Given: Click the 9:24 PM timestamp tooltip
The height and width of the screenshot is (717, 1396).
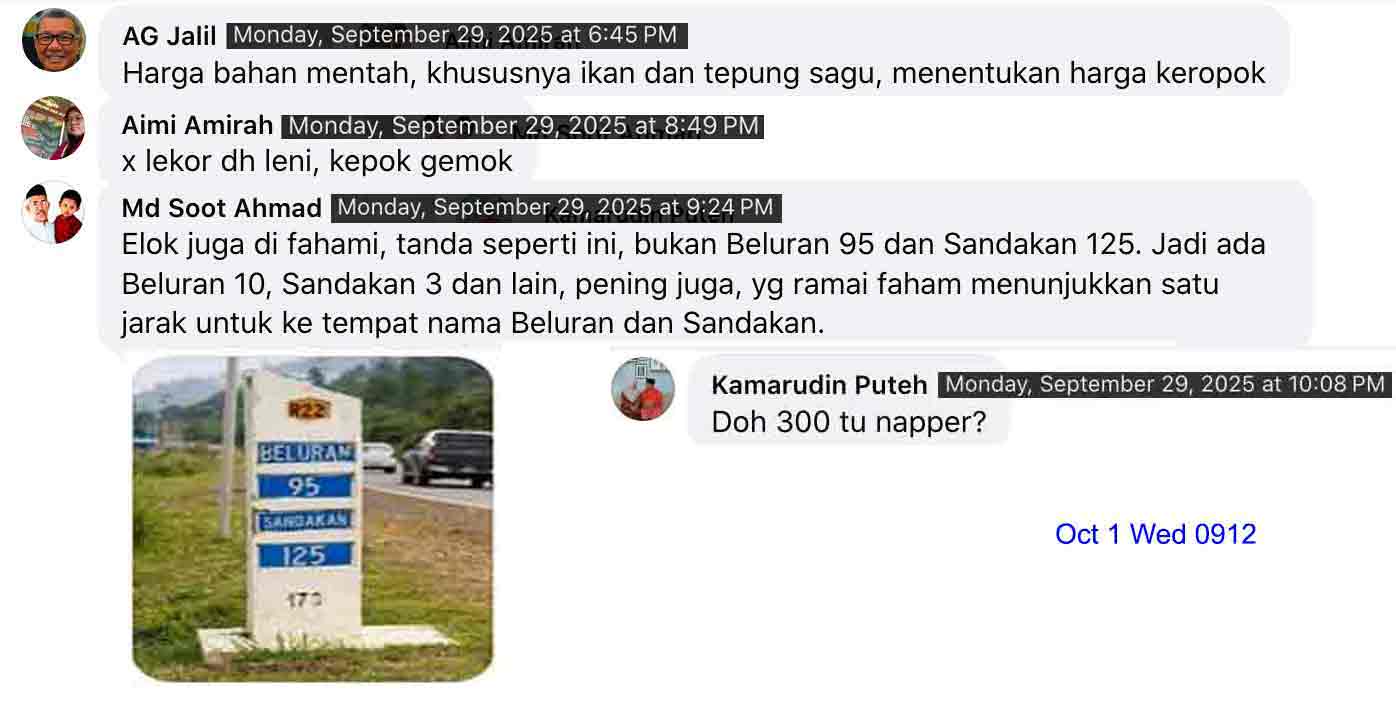Looking at the screenshot, I should (x=556, y=207).
